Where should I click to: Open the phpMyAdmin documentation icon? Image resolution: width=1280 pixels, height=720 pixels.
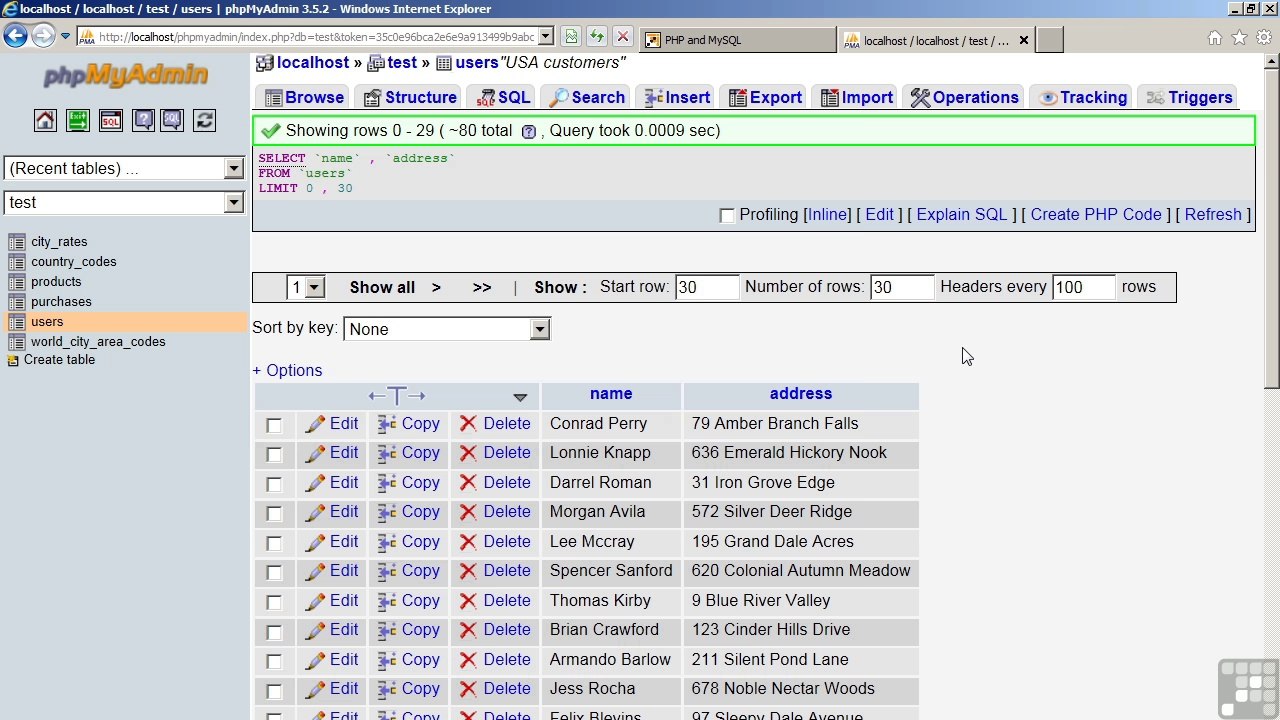(143, 120)
